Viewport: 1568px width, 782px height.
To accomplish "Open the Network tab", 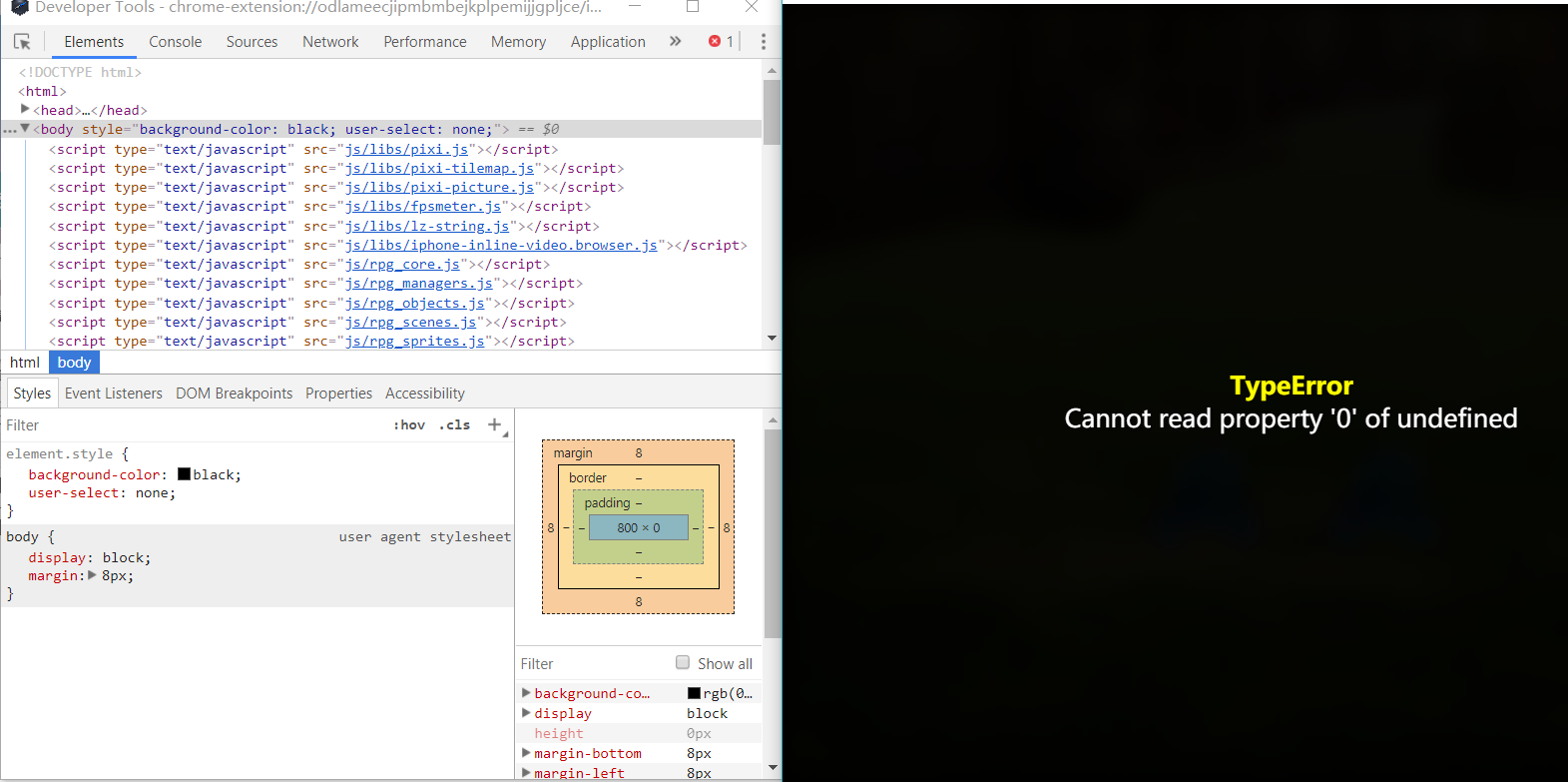I will [330, 41].
